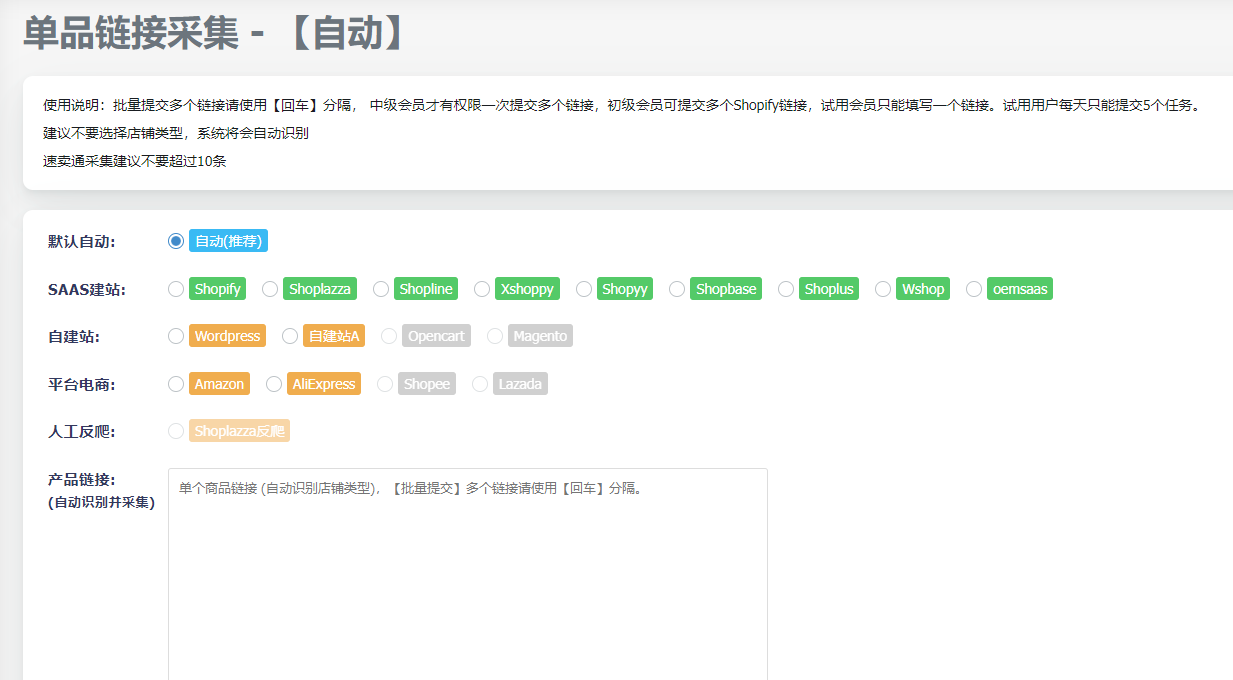Image resolution: width=1233 pixels, height=680 pixels.
Task: Choose the oemsaas store type
Action: click(x=974, y=289)
